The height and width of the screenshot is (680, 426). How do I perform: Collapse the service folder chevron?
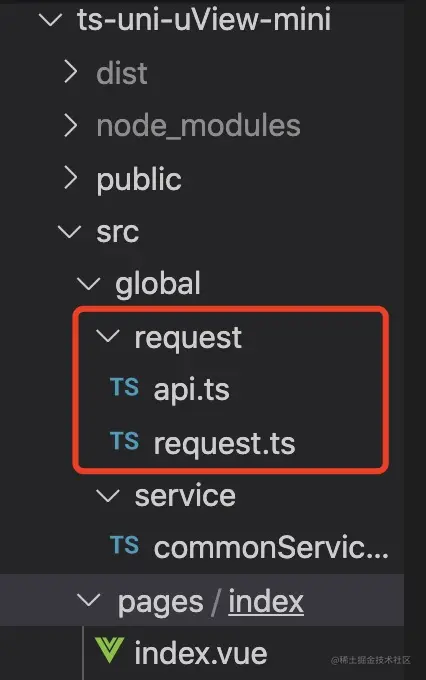[x=108, y=495]
